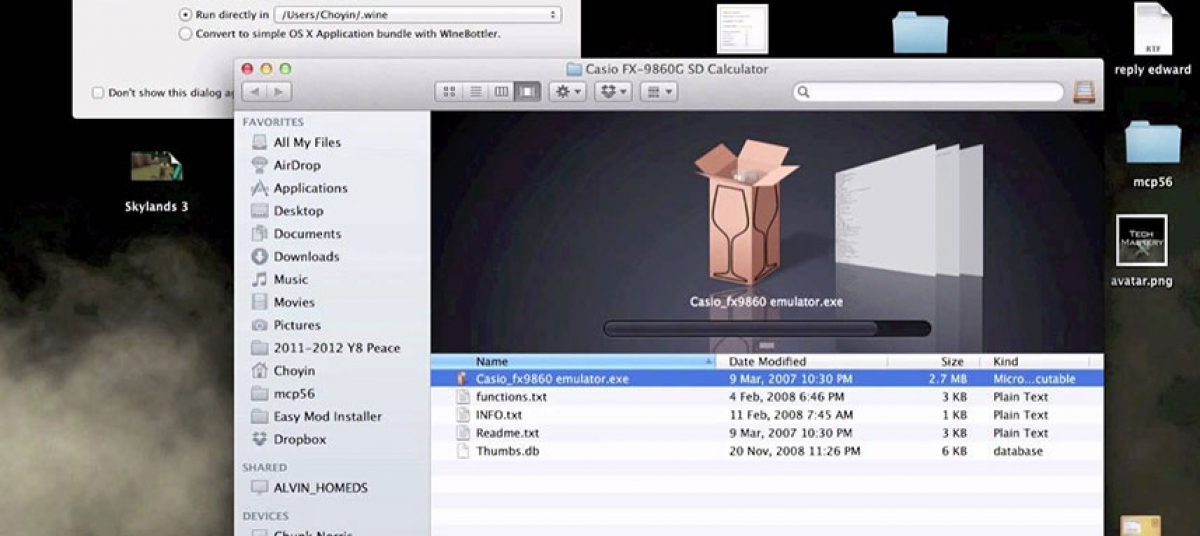The image size is (1200, 536).
Task: Open All My Files in sidebar
Action: (x=307, y=142)
